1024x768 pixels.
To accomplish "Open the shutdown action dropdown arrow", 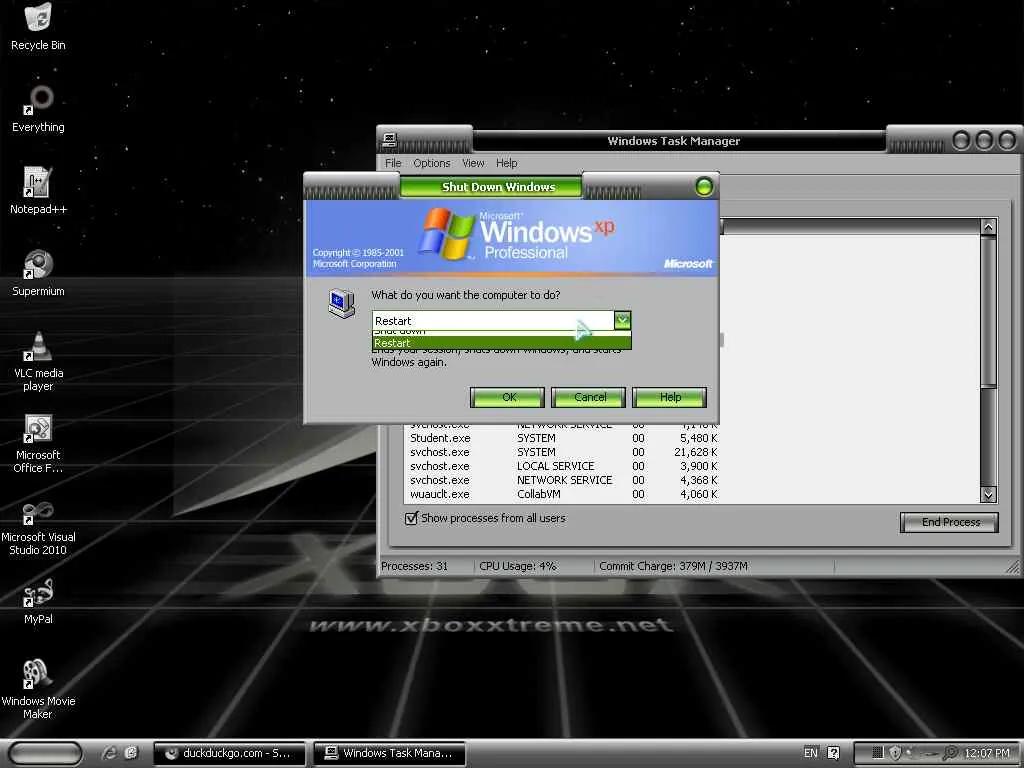I will (x=622, y=320).
